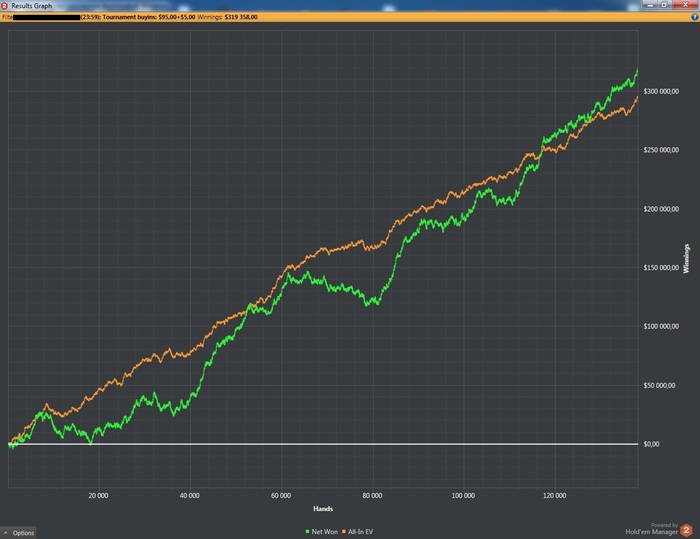This screenshot has height=539, width=700.
Task: Click the $250 000,00 axis label
Action: (661, 150)
